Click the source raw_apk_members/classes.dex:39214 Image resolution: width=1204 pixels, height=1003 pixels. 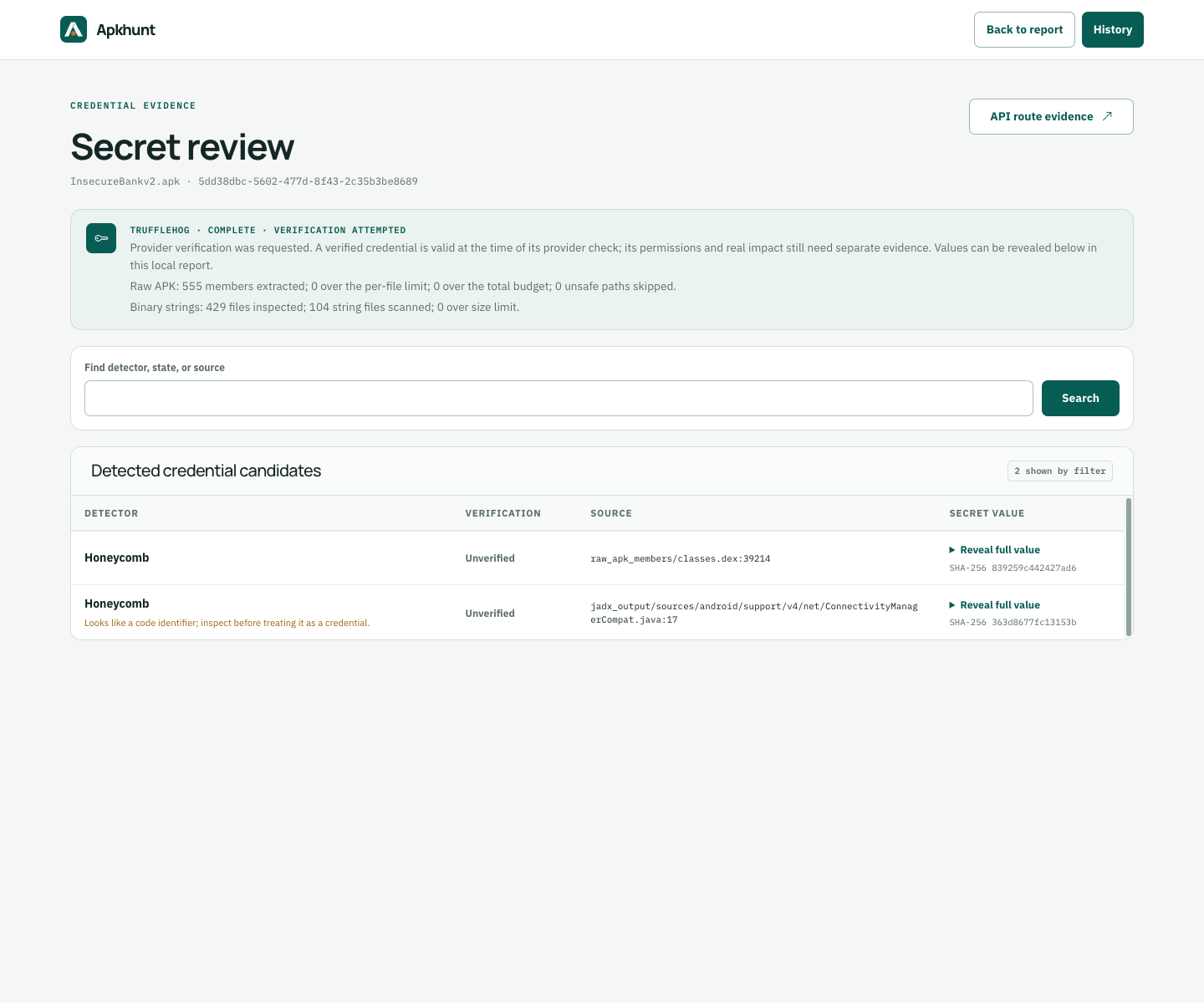tap(681, 558)
